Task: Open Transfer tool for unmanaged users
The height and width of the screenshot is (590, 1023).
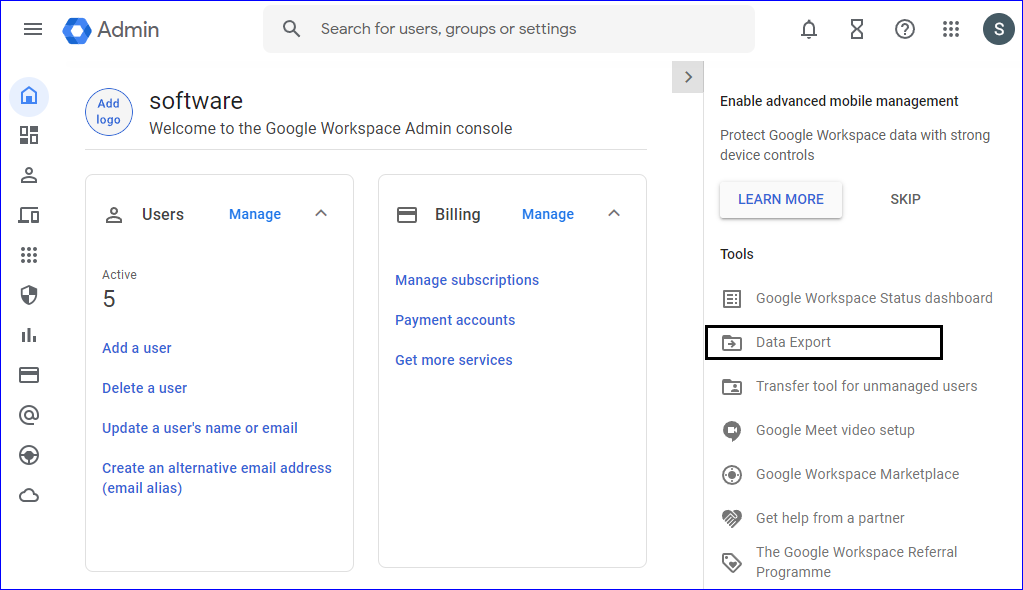Action: point(866,386)
